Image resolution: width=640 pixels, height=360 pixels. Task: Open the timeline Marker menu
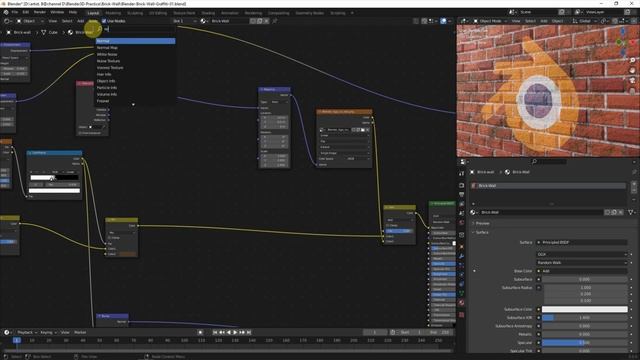pos(80,332)
